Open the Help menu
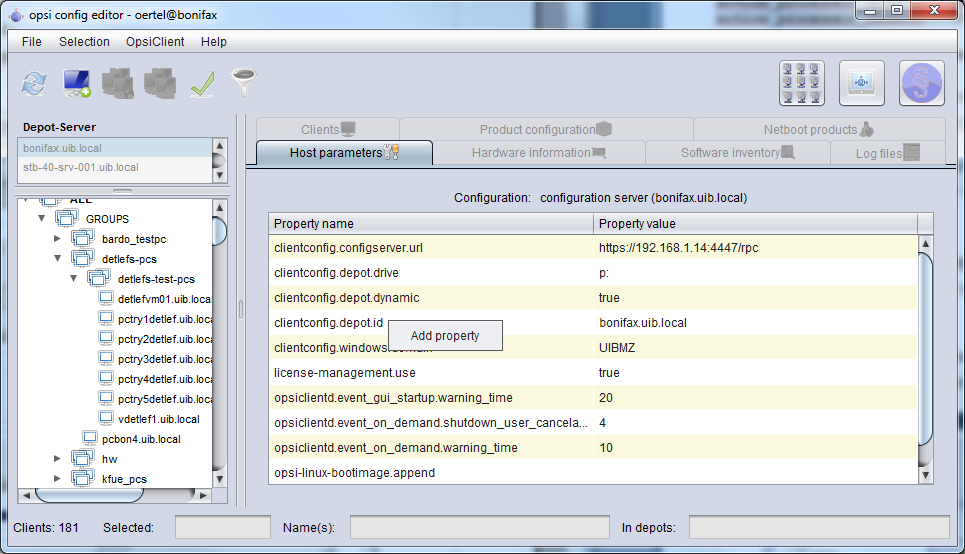 click(214, 42)
